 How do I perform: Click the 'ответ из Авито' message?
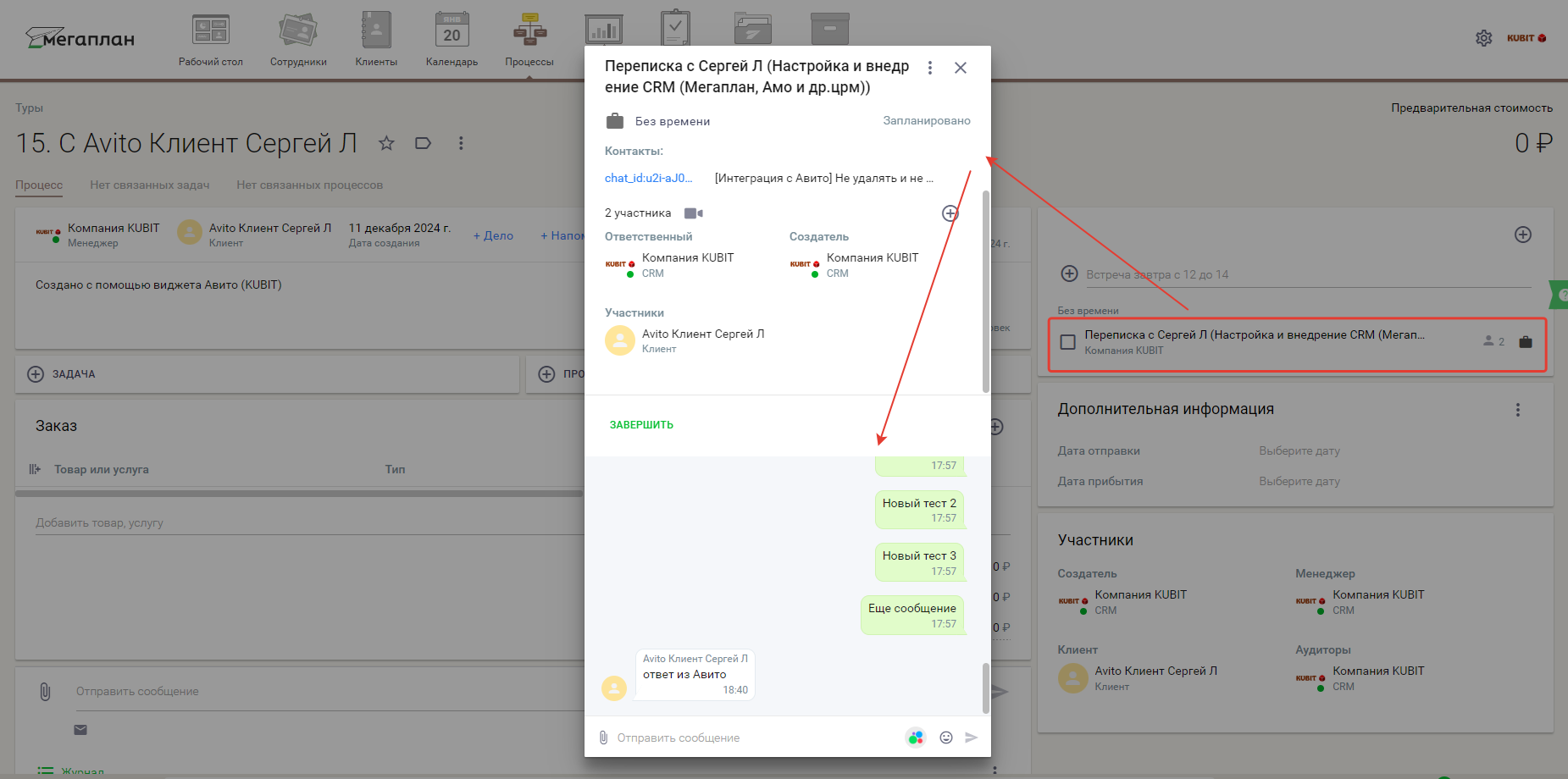coord(695,675)
